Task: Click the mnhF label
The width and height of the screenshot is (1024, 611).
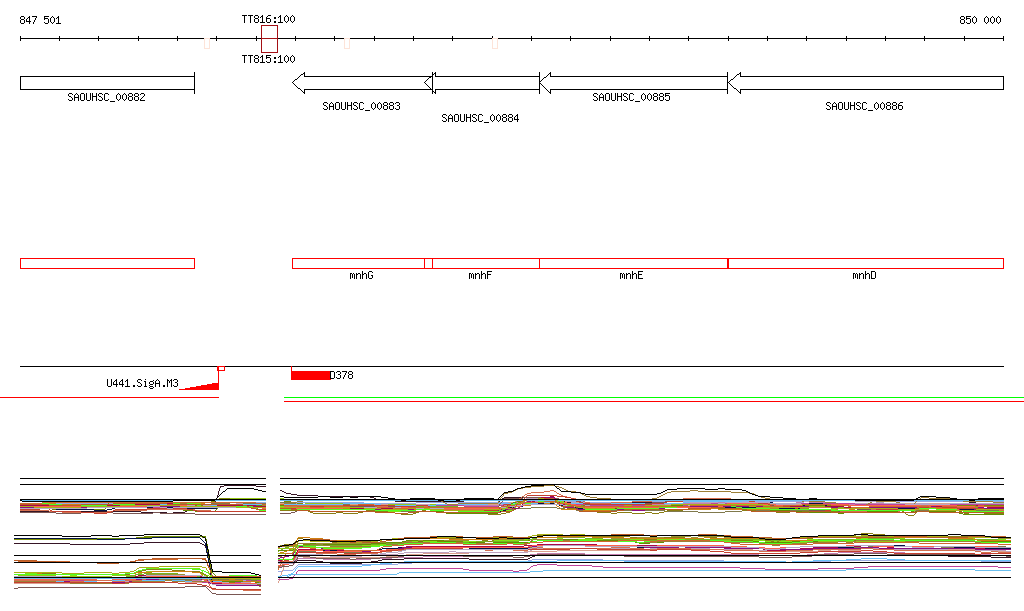Action: click(480, 275)
